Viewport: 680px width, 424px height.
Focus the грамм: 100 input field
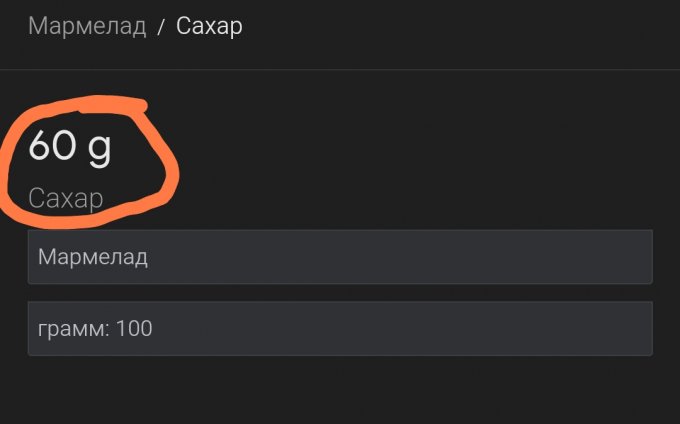(x=340, y=328)
